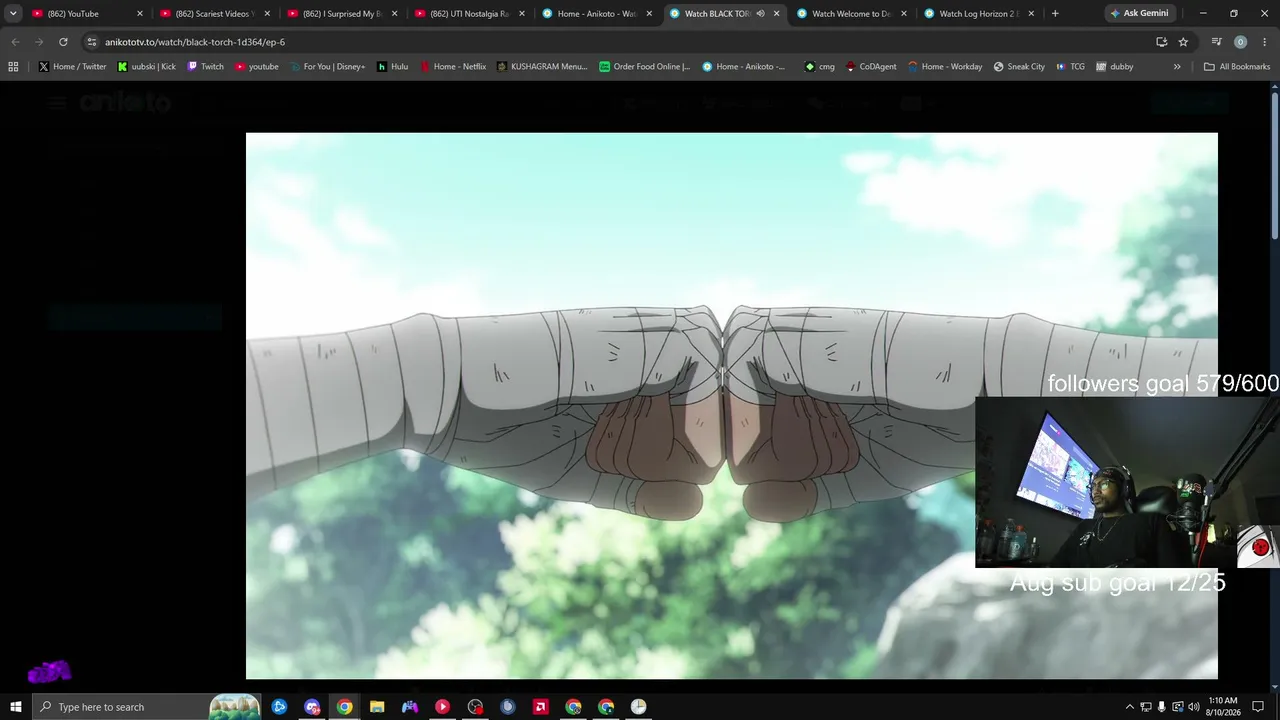The image size is (1280, 720).
Task: Open Twitch bookmark
Action: click(206, 67)
